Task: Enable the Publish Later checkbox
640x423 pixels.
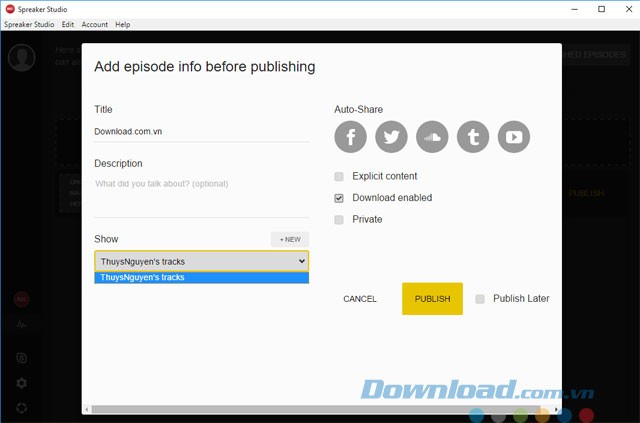Action: [x=481, y=298]
